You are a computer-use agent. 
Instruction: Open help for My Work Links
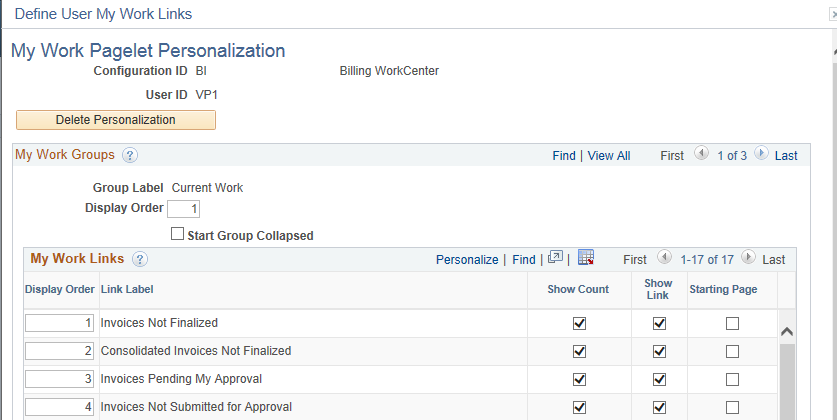coord(140,259)
